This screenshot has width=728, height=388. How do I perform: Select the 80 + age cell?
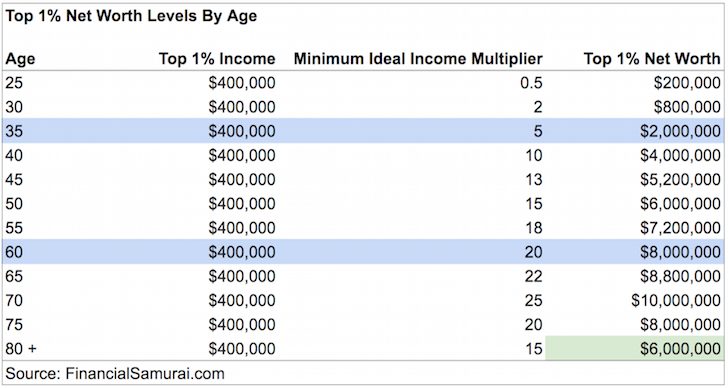[x=20, y=348]
